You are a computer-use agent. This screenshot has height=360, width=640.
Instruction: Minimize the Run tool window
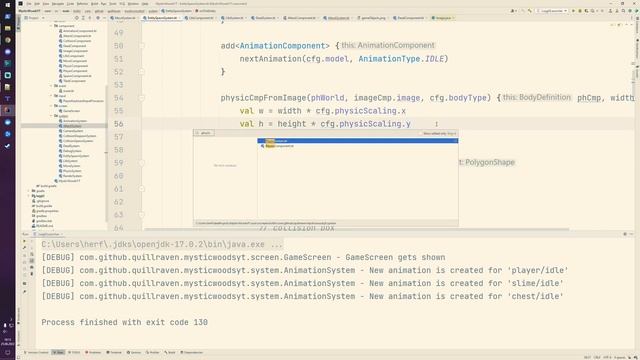coord(632,234)
